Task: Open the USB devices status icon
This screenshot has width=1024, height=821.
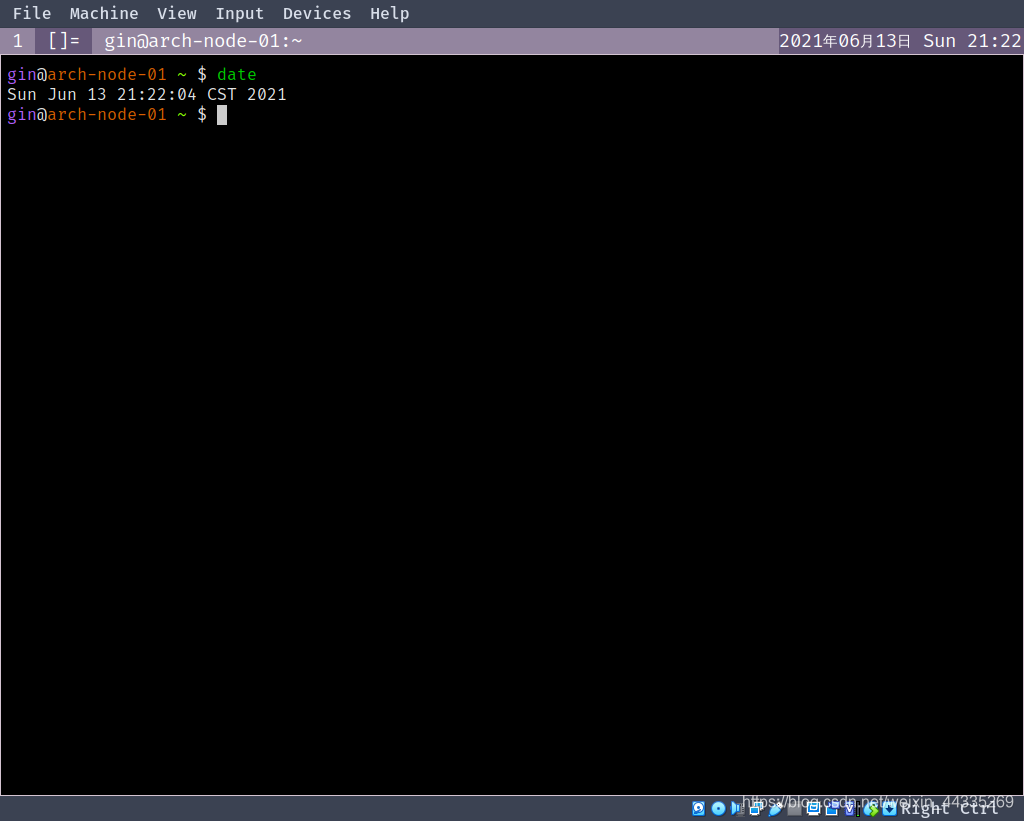Action: 776,808
